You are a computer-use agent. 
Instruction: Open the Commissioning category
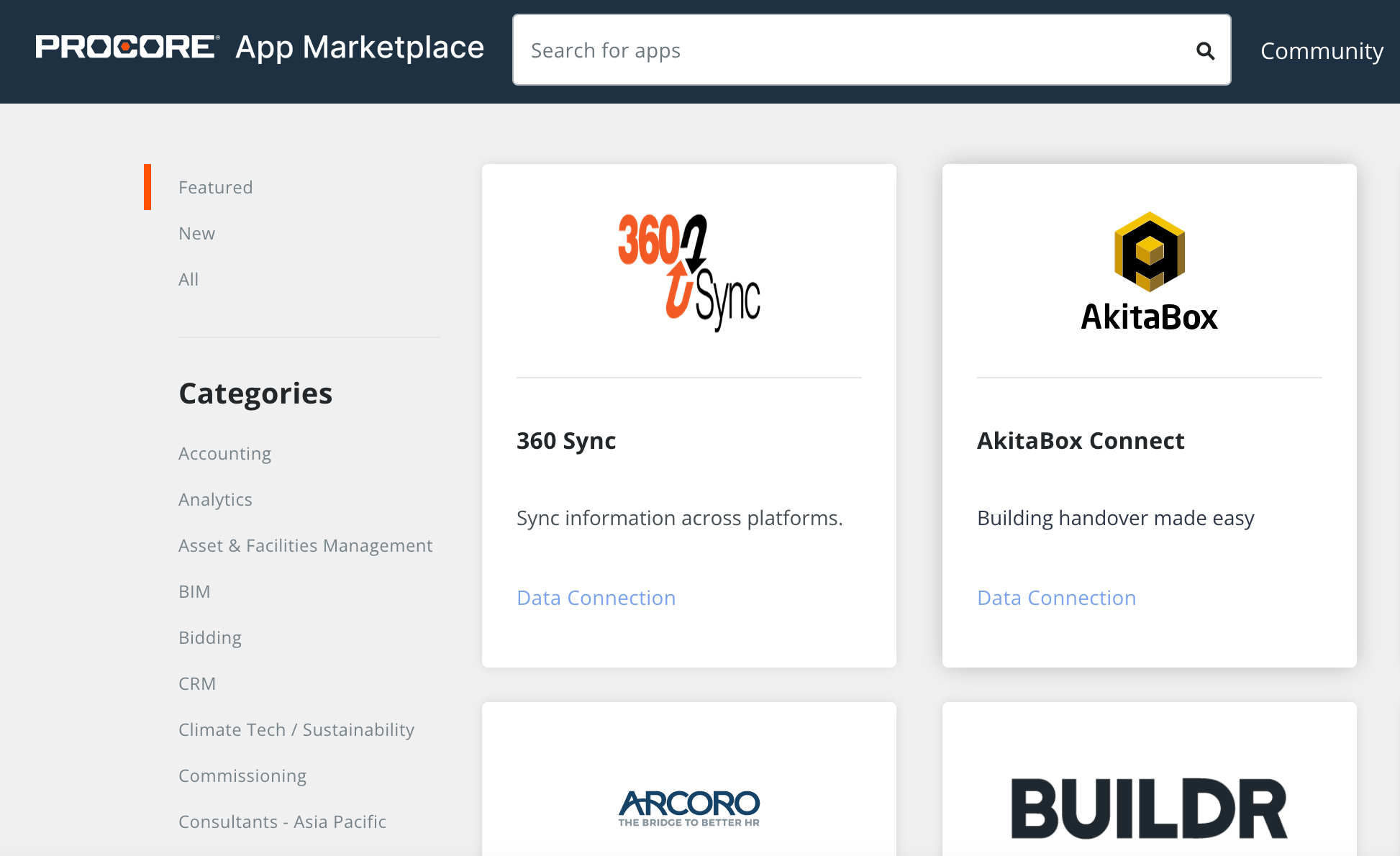pyautogui.click(x=242, y=775)
